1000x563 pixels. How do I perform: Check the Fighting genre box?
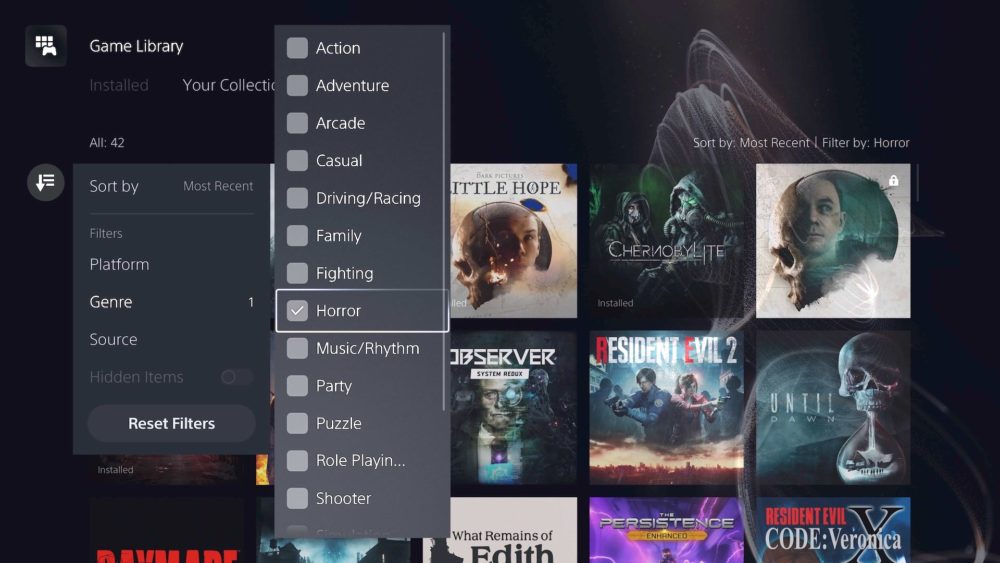297,274
